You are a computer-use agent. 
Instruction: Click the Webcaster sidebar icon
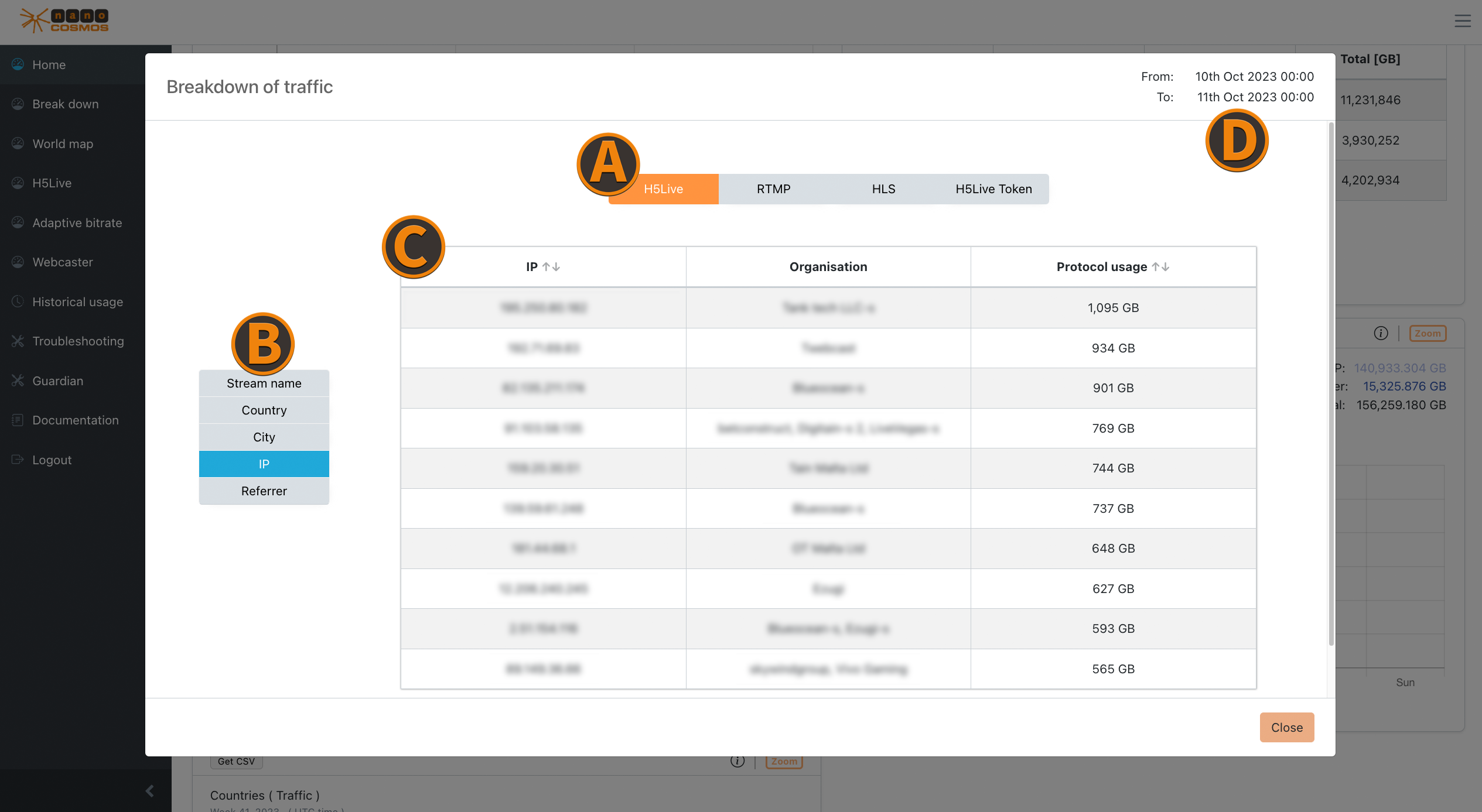pyautogui.click(x=18, y=262)
